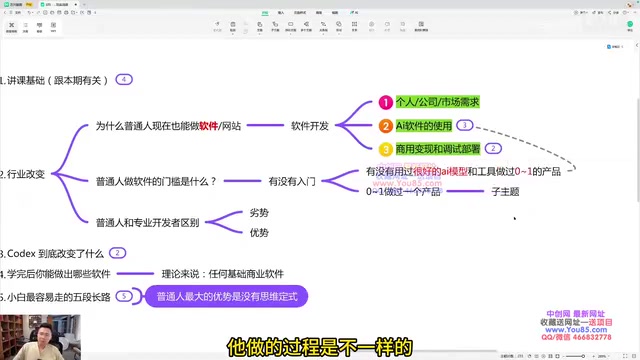Click the undo arrow in quick-access bar
This screenshot has height=360, width=640.
click(29, 13)
